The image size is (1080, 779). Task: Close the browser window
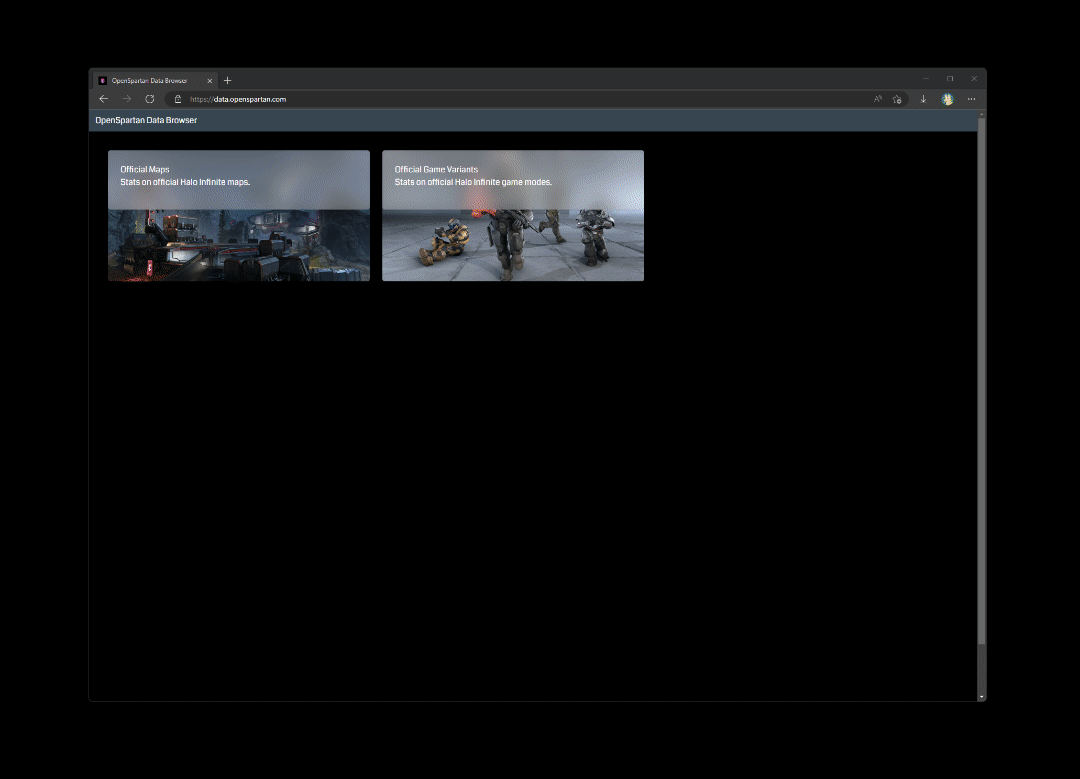(974, 79)
